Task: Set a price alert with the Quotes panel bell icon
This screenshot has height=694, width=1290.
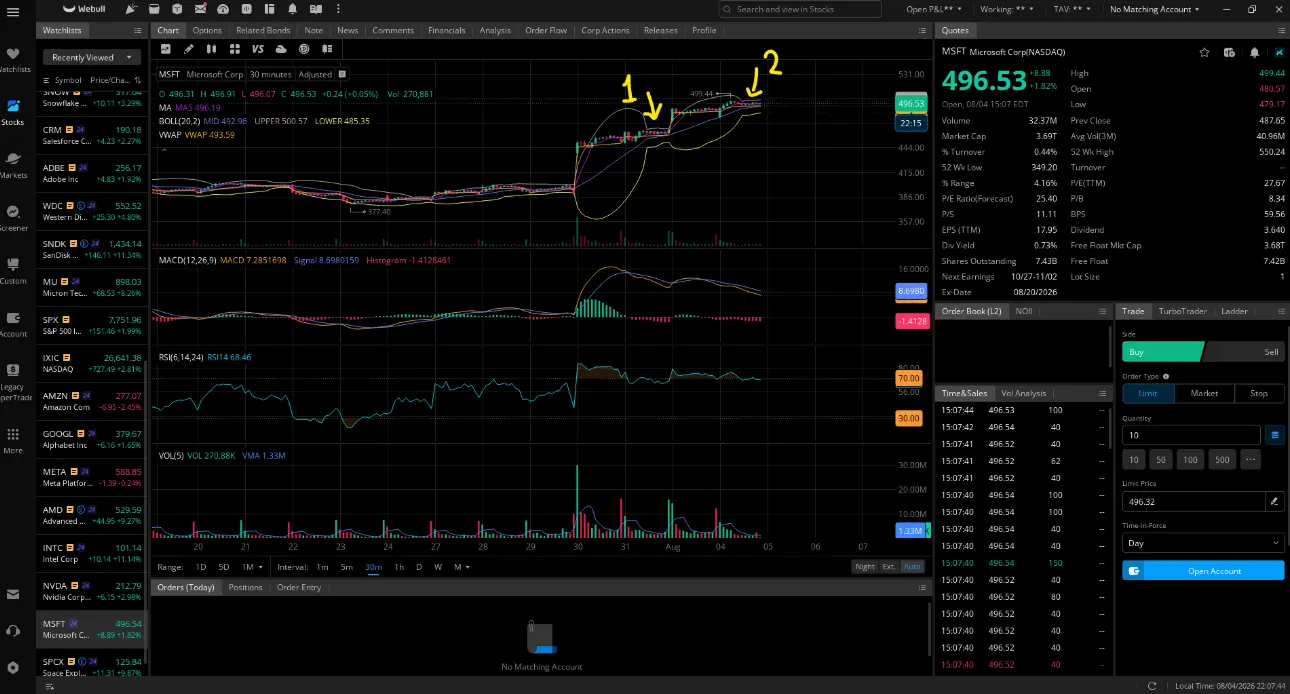Action: tap(1255, 52)
